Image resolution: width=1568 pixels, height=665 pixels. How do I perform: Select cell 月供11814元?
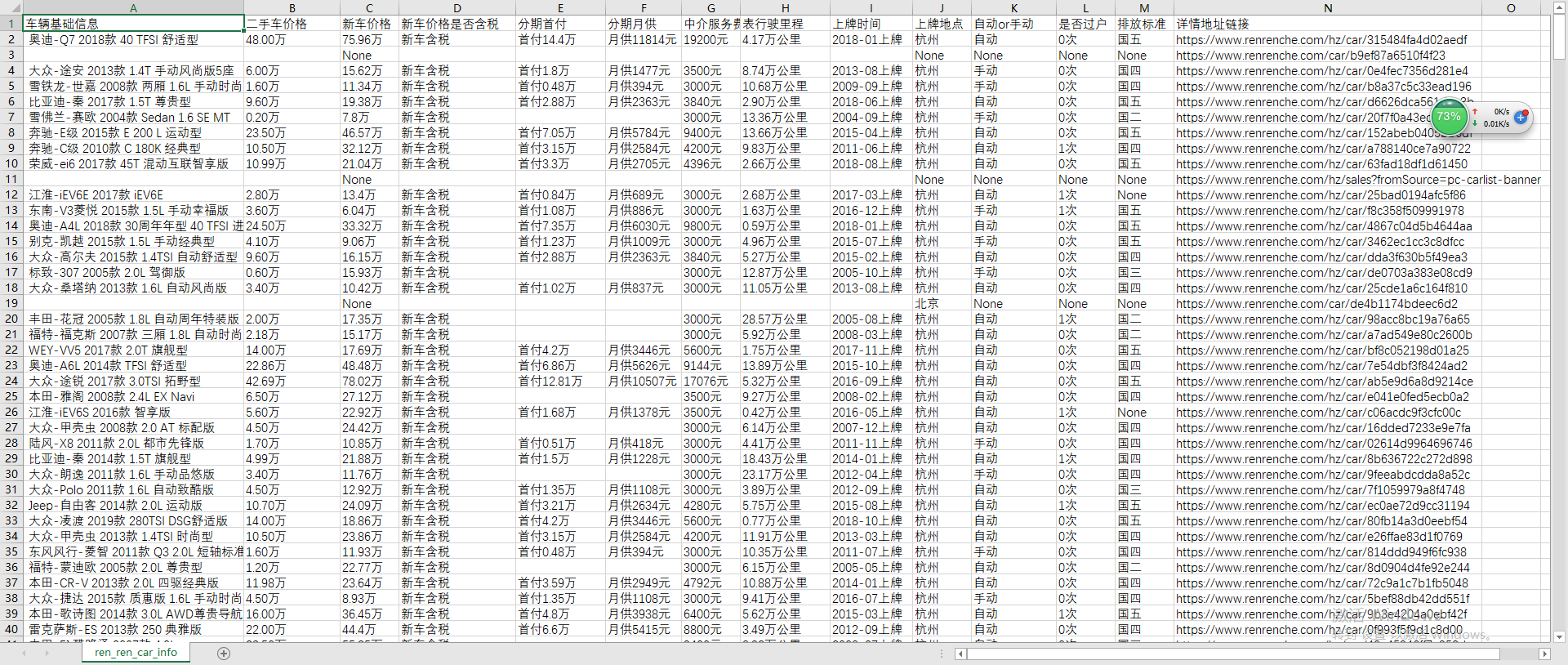coord(644,39)
